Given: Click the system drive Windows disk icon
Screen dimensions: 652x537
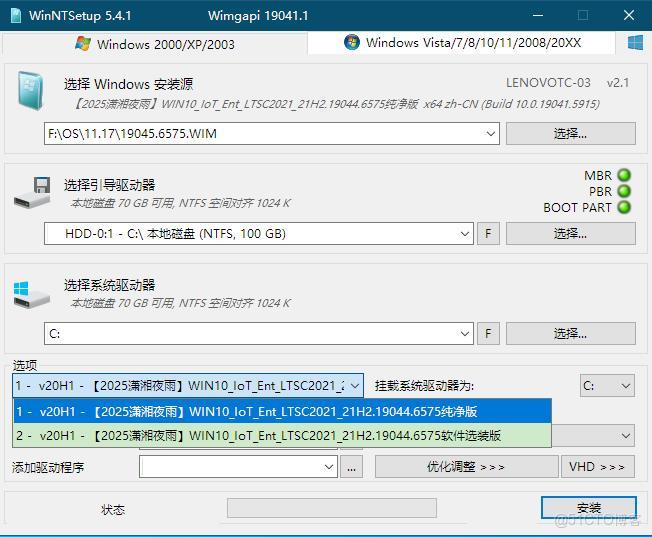Looking at the screenshot, I should pos(31,294).
